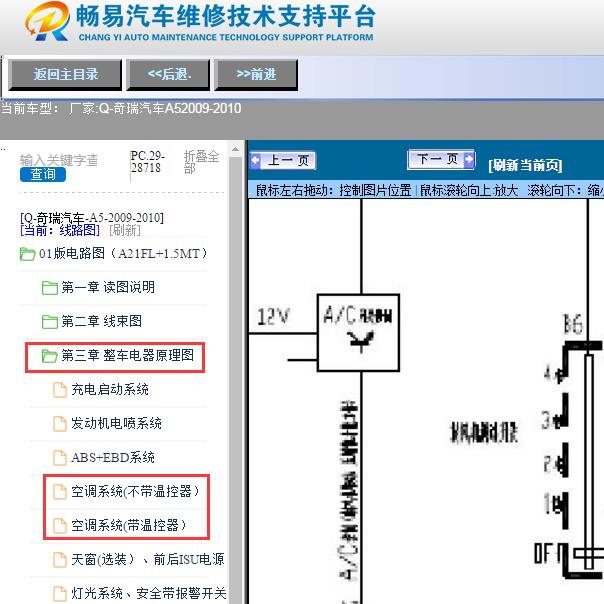
Task: Click folder icon beside 第二章 线束图
Action: (x=50, y=322)
